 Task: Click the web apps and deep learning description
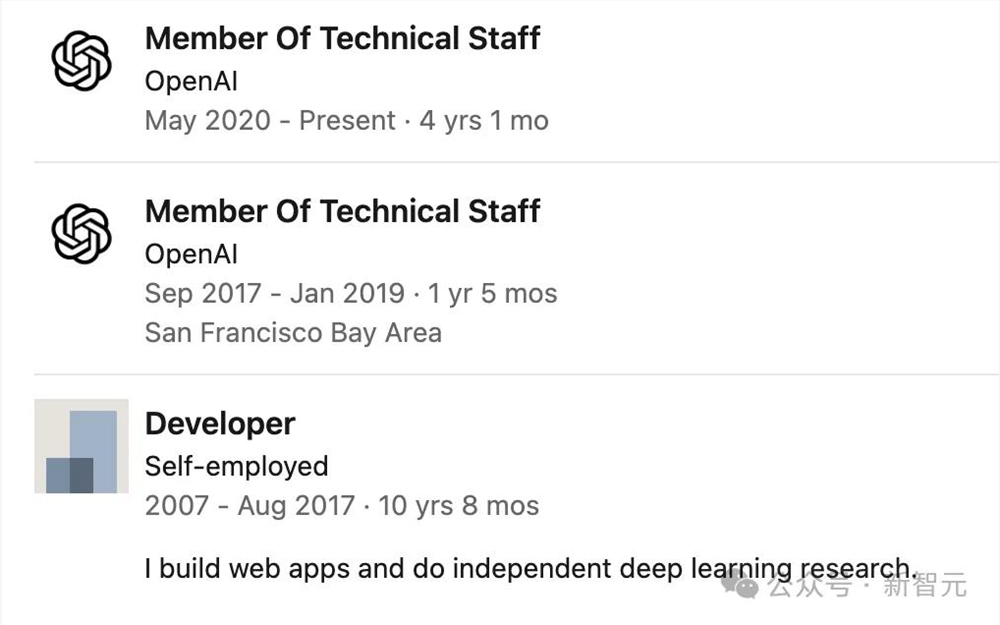pyautogui.click(x=531, y=568)
